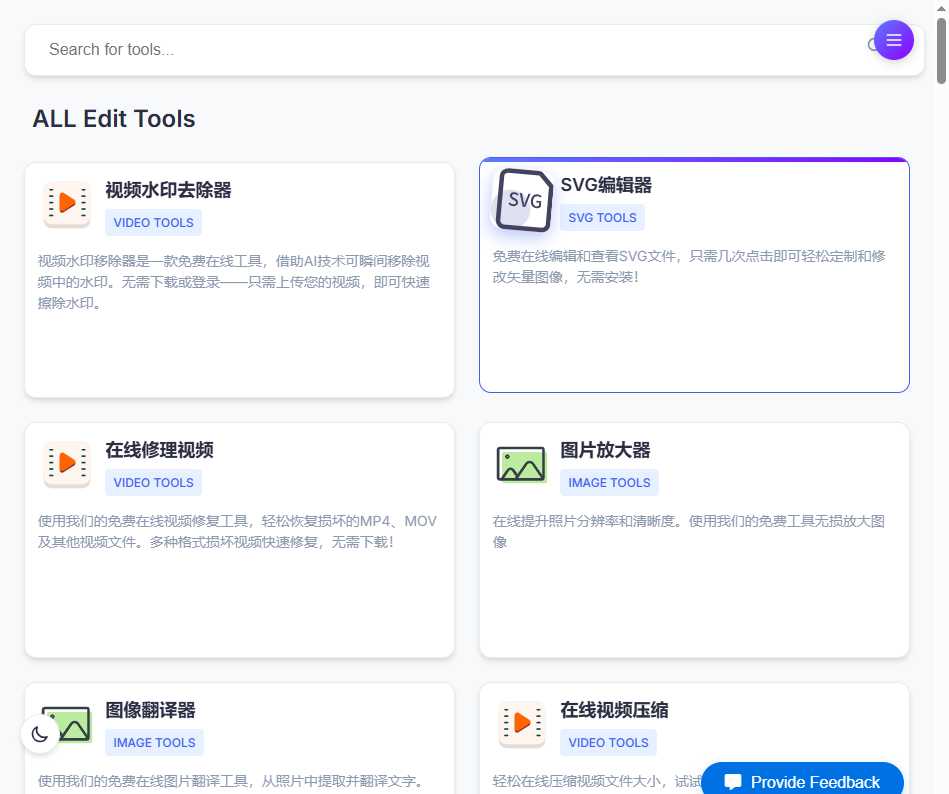Viewport: 949px width, 794px height.
Task: Click IMAGE TOOLS tag under 图片放大器
Action: pos(609,482)
